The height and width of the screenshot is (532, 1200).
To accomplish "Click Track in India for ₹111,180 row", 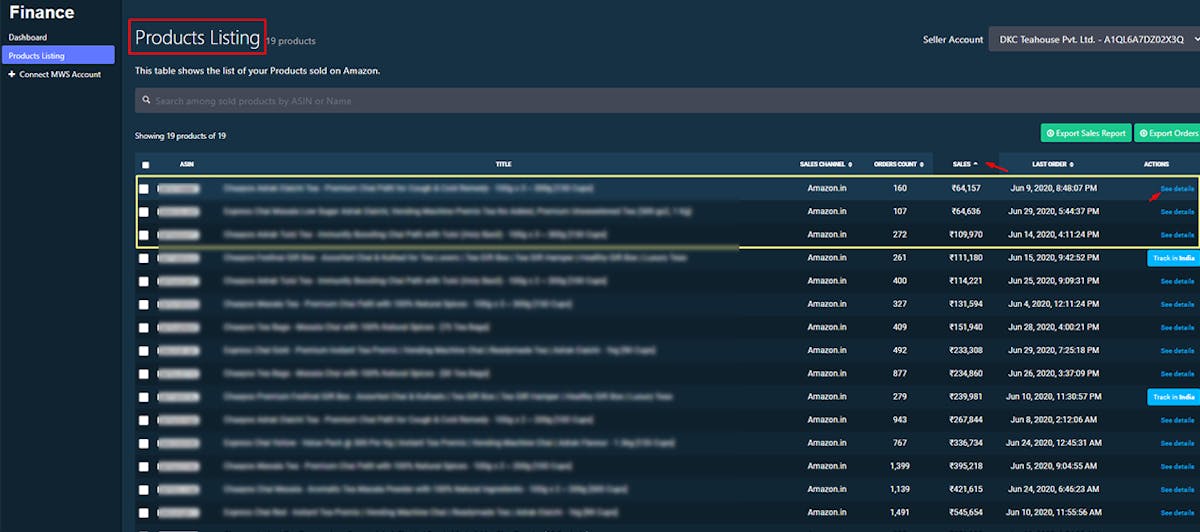I will pyautogui.click(x=1173, y=258).
